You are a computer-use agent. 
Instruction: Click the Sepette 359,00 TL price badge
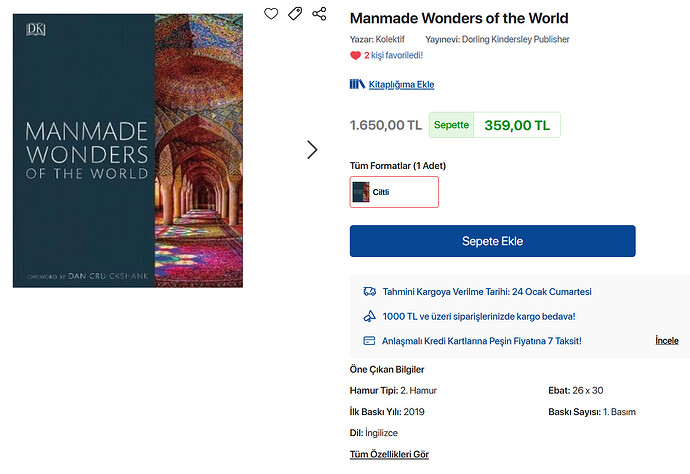(x=495, y=125)
